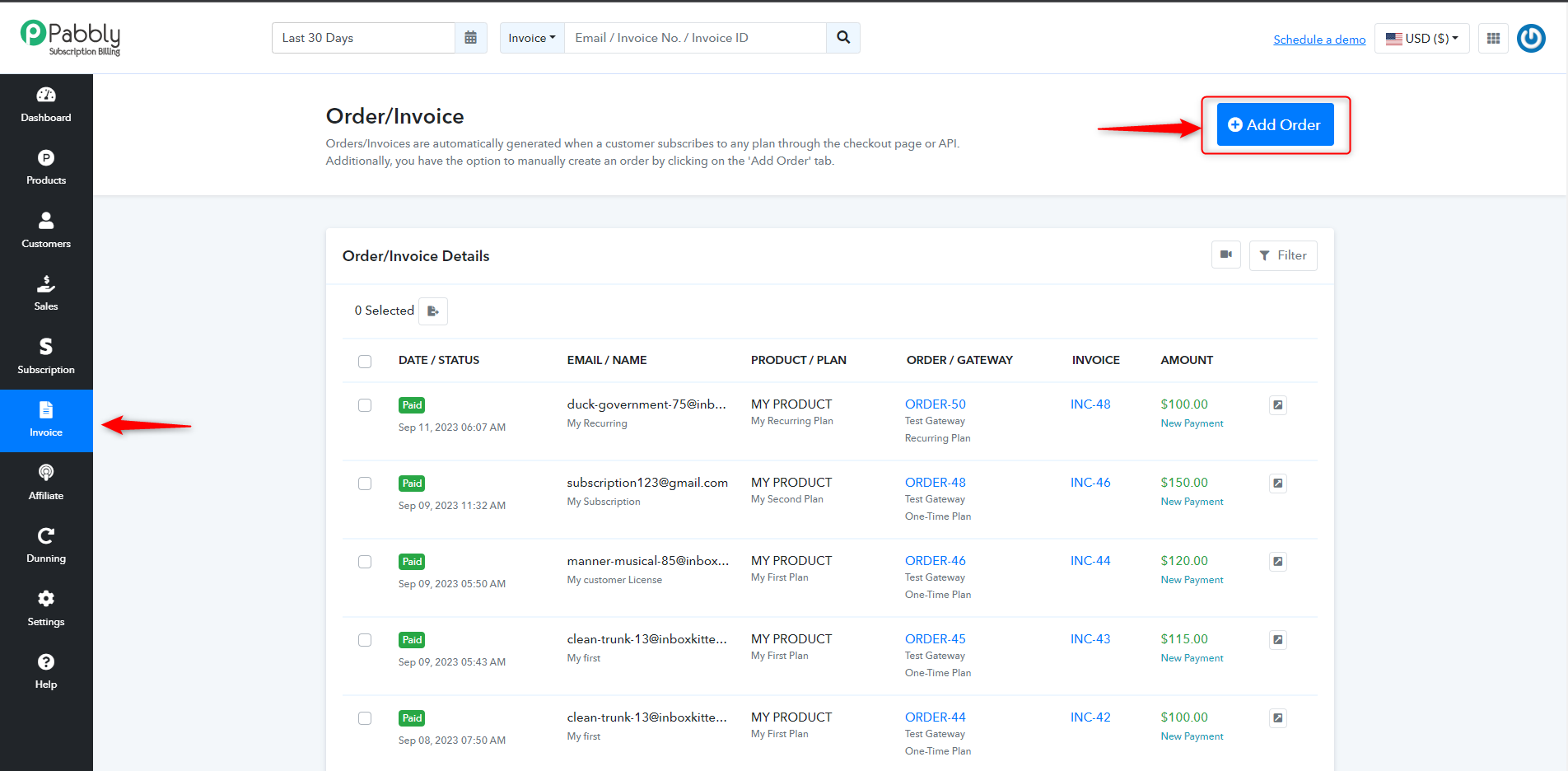Check the box for duck-government order row
This screenshot has height=771, width=1568.
click(365, 405)
